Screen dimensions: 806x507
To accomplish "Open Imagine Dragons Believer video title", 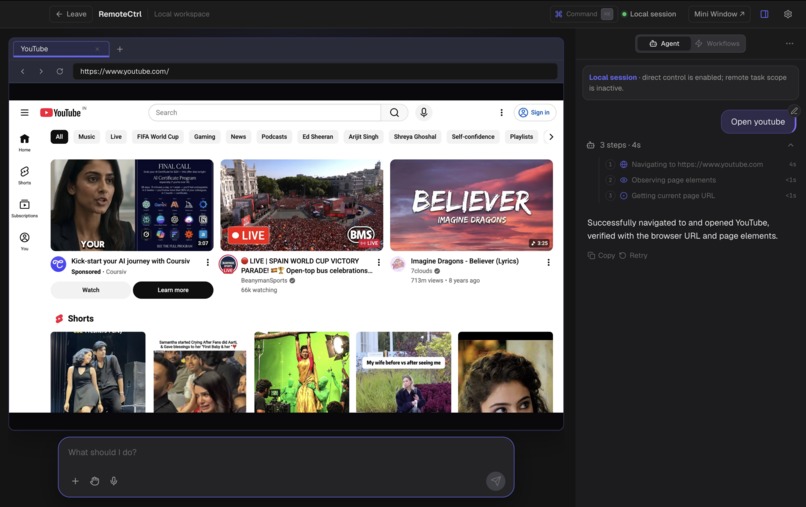I will pos(465,261).
